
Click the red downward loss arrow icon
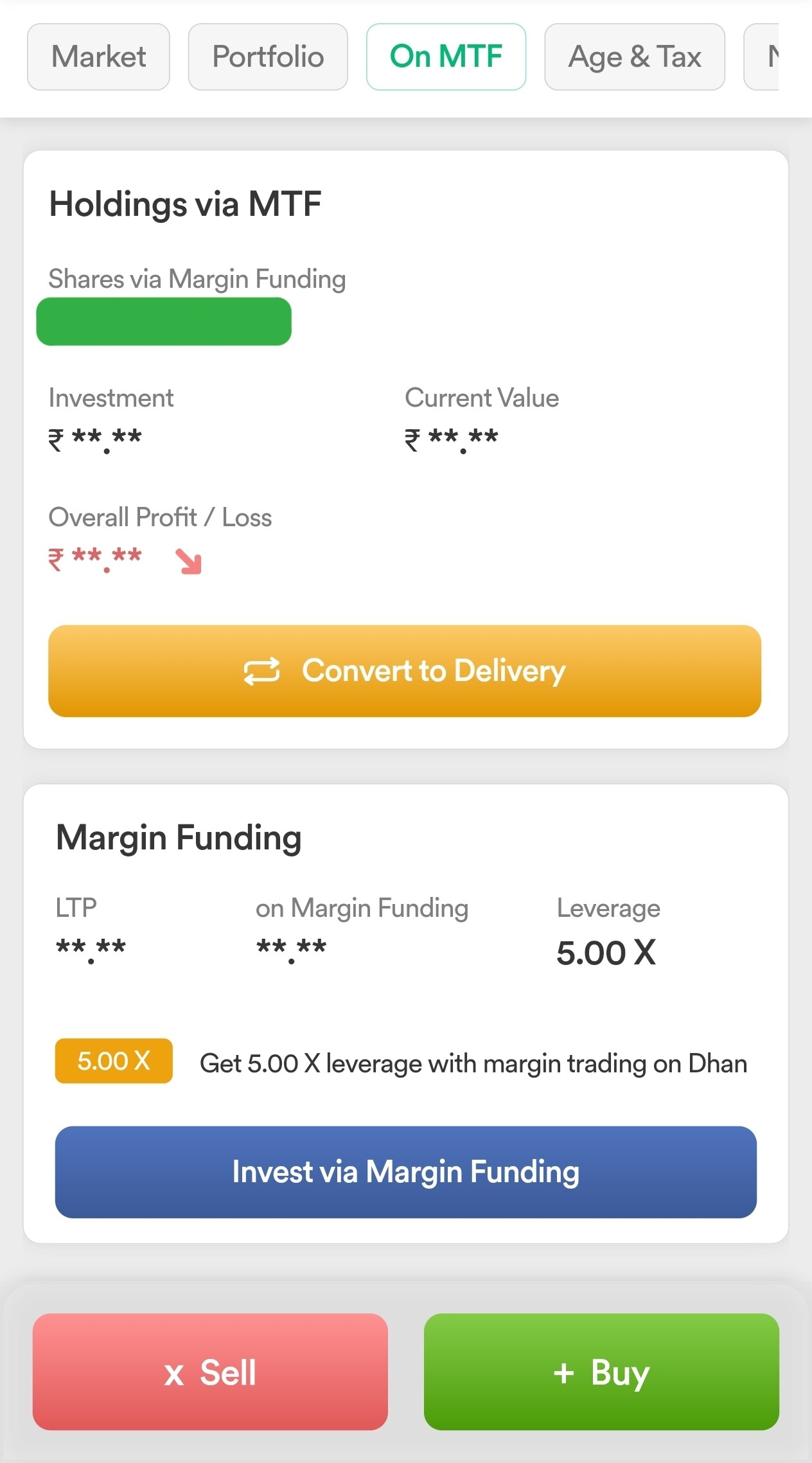(x=189, y=561)
